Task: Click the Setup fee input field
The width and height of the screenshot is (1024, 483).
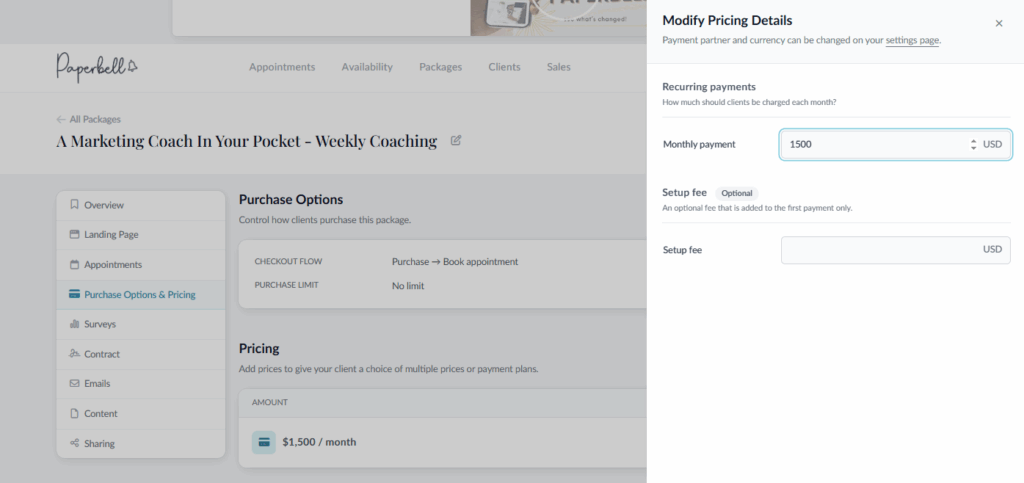Action: pyautogui.click(x=895, y=250)
